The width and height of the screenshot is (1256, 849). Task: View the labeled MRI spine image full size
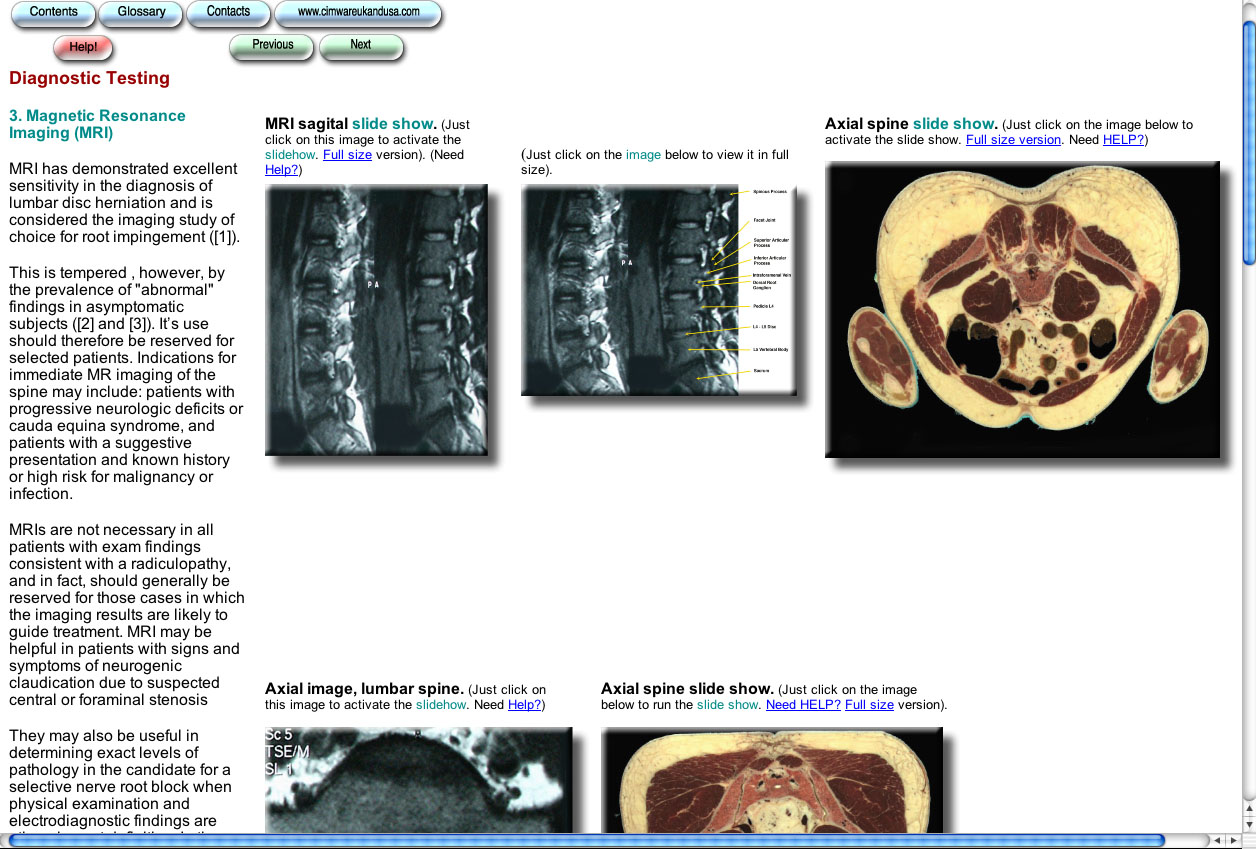[x=659, y=290]
